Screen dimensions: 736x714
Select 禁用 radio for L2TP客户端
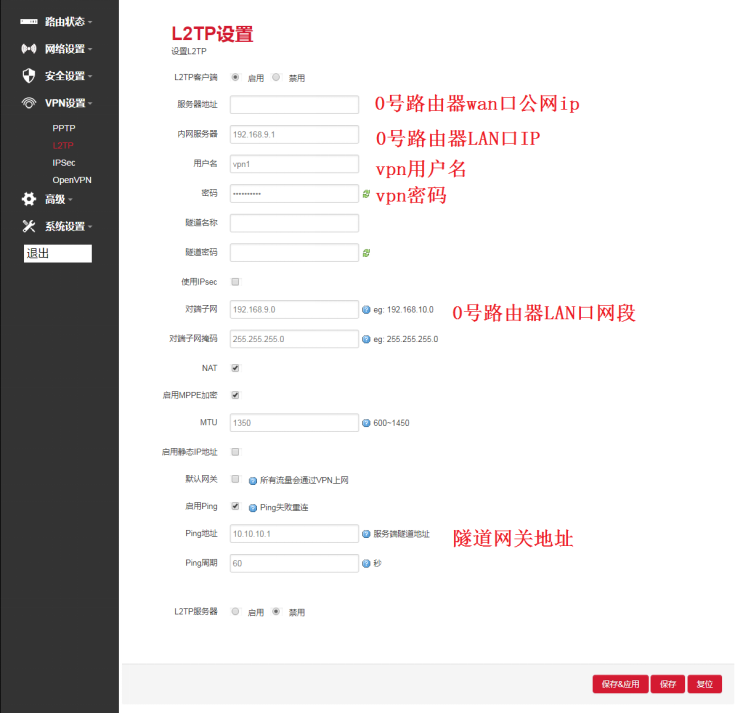point(276,77)
